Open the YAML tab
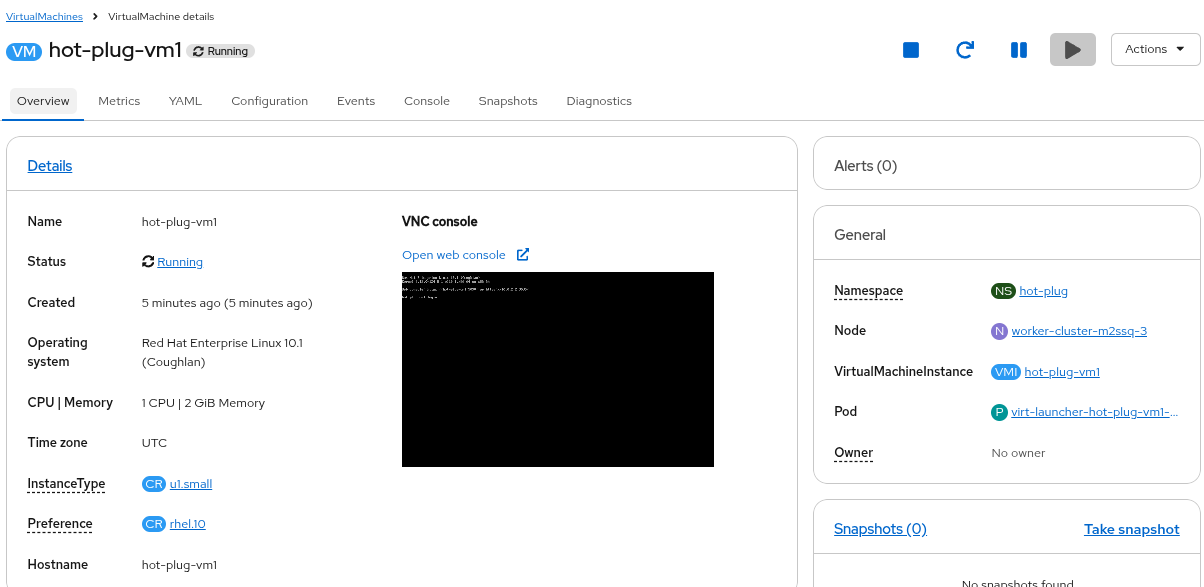1204x587 pixels. (185, 101)
